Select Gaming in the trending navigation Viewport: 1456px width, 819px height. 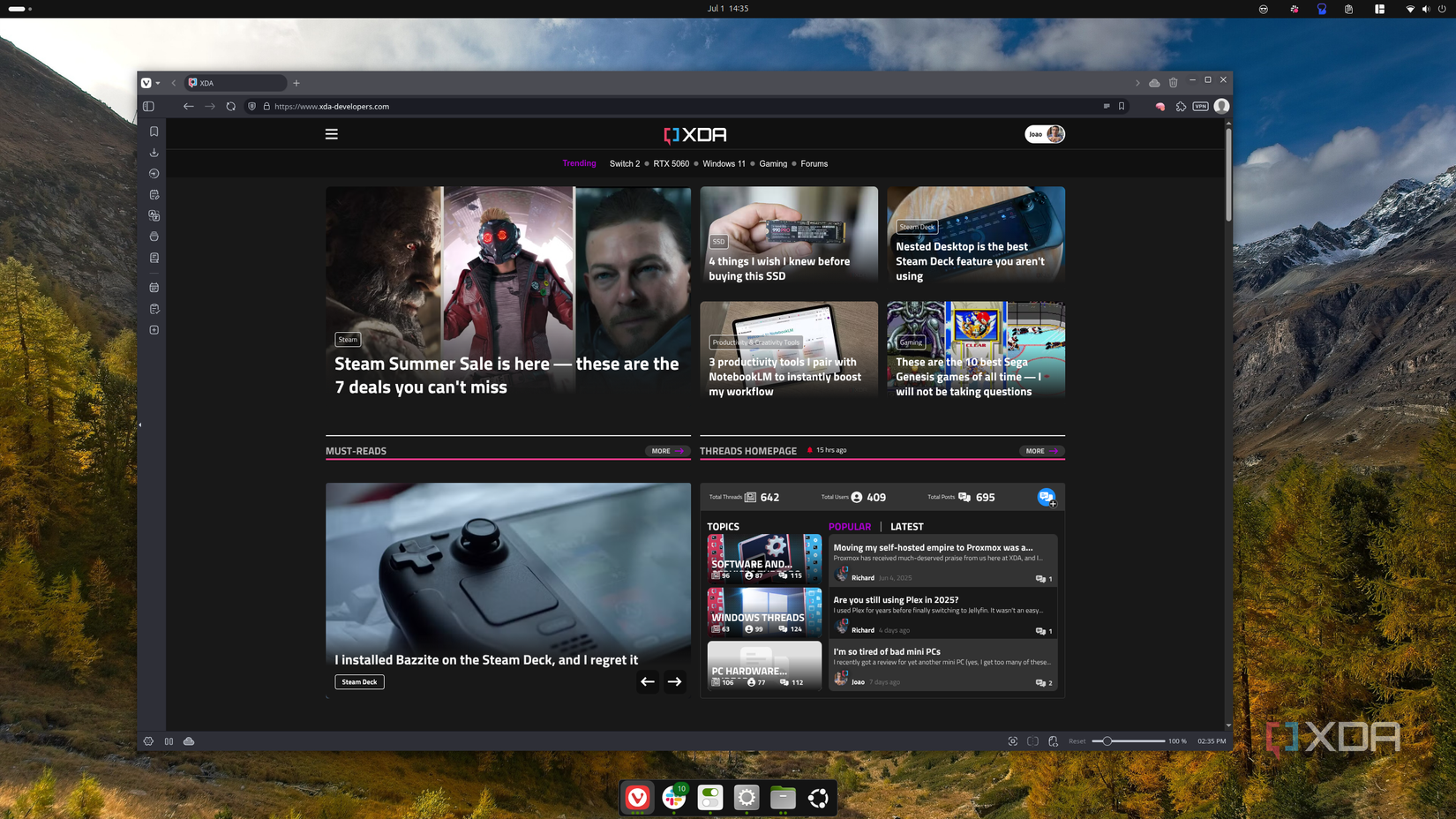[773, 163]
